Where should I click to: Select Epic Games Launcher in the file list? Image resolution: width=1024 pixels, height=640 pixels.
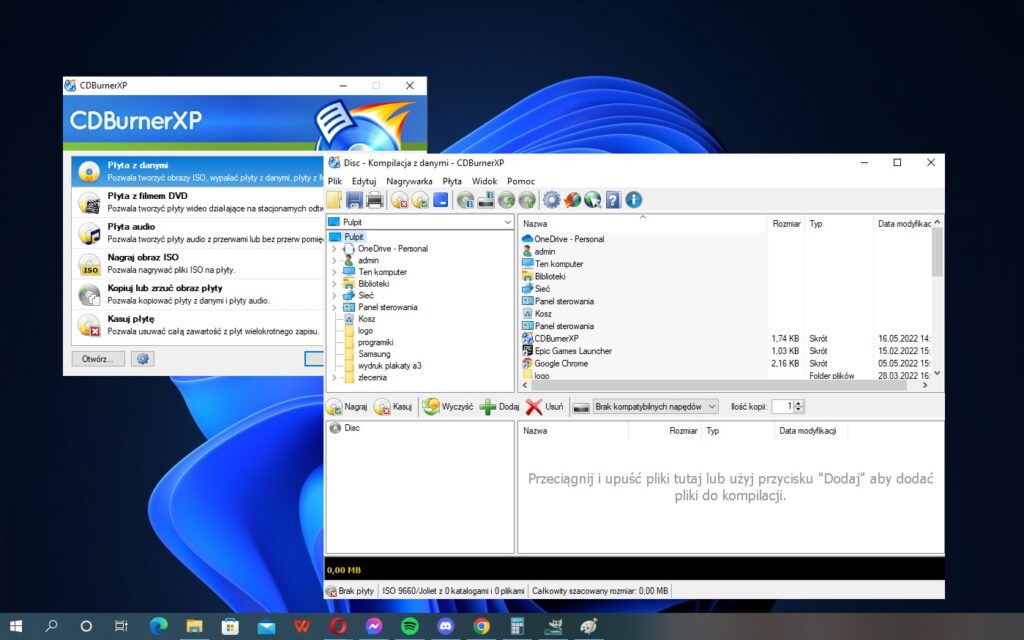pos(573,351)
